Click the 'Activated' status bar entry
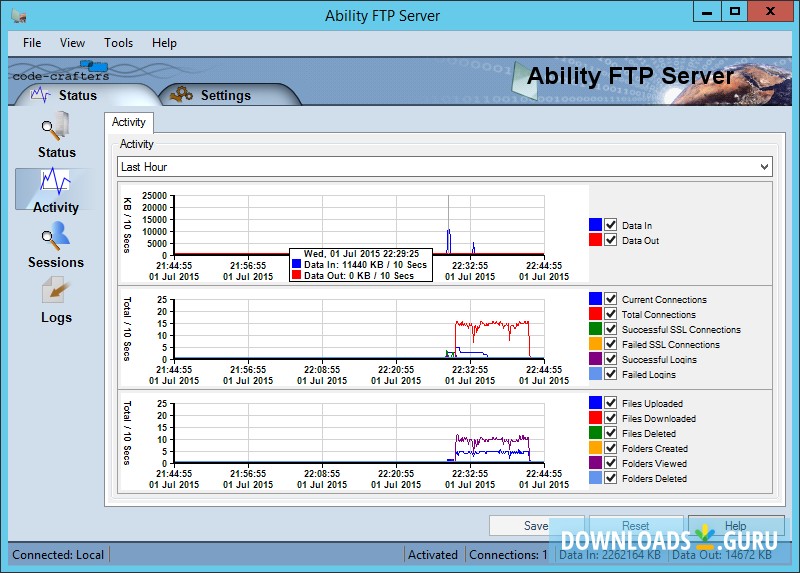Screen dimensions: 800x573 433,555
